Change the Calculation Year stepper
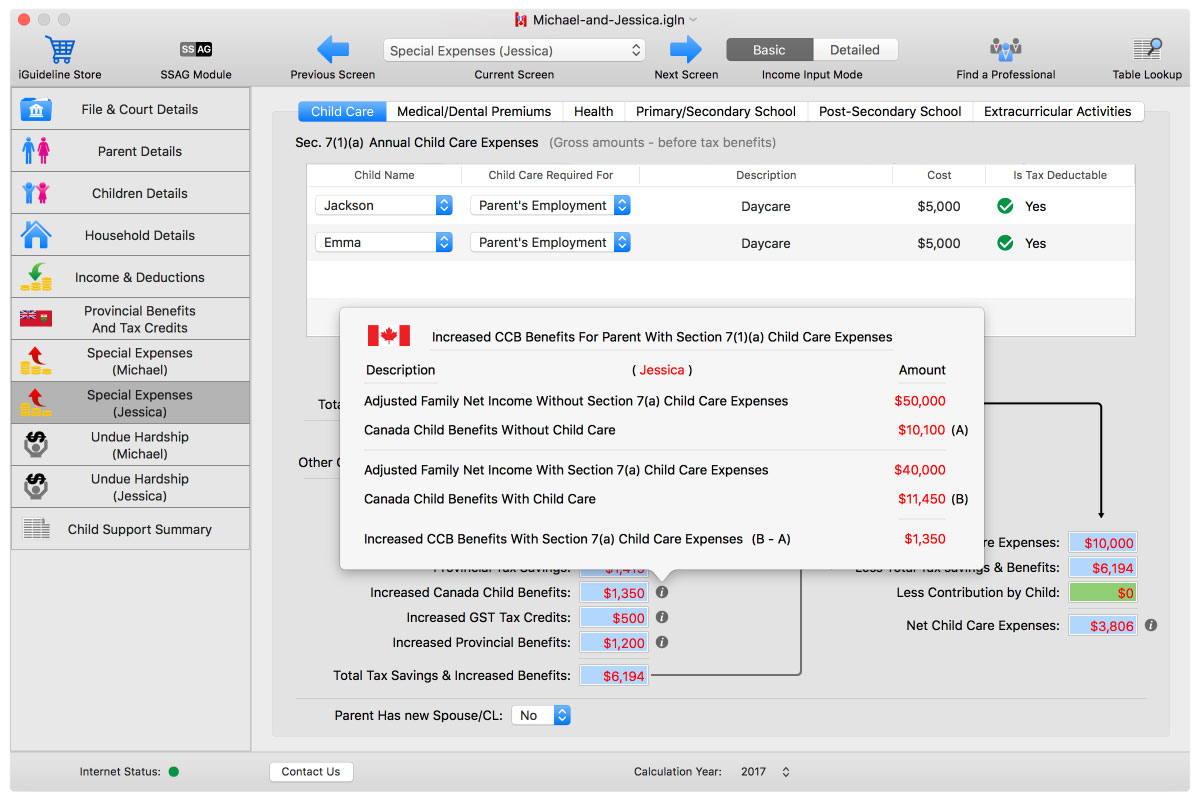Image resolution: width=1200 pixels, height=800 pixels. point(786,772)
